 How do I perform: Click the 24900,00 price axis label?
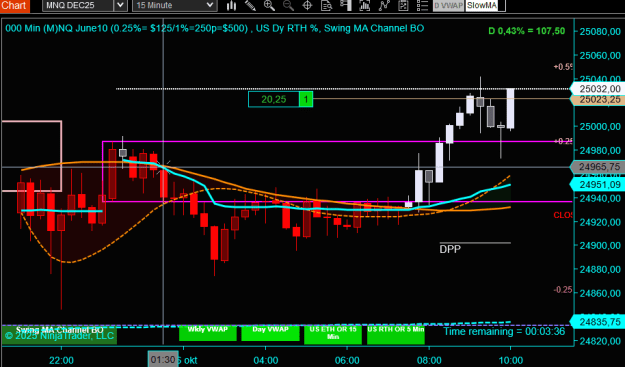click(x=600, y=245)
